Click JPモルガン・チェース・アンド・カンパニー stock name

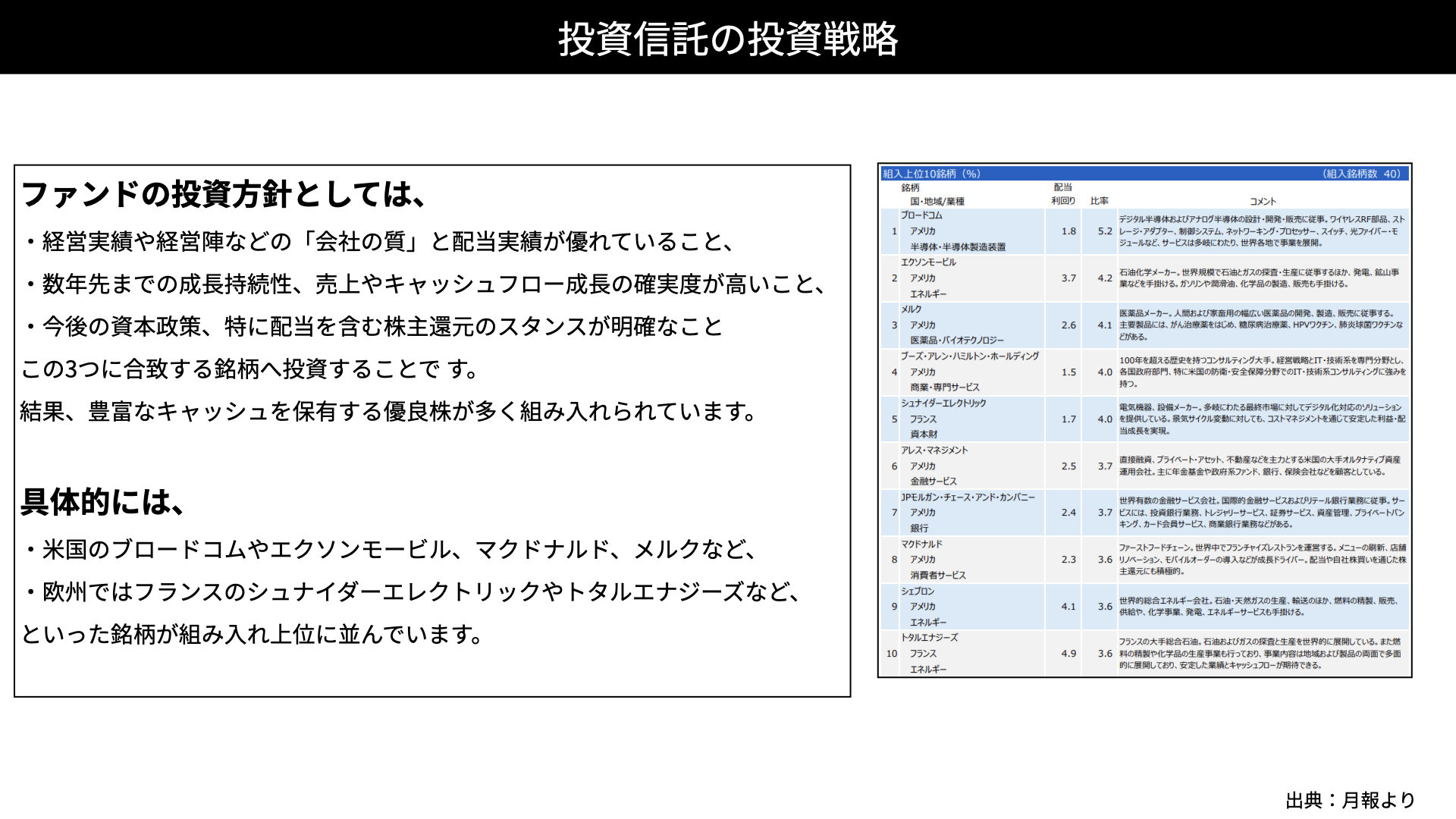click(968, 497)
